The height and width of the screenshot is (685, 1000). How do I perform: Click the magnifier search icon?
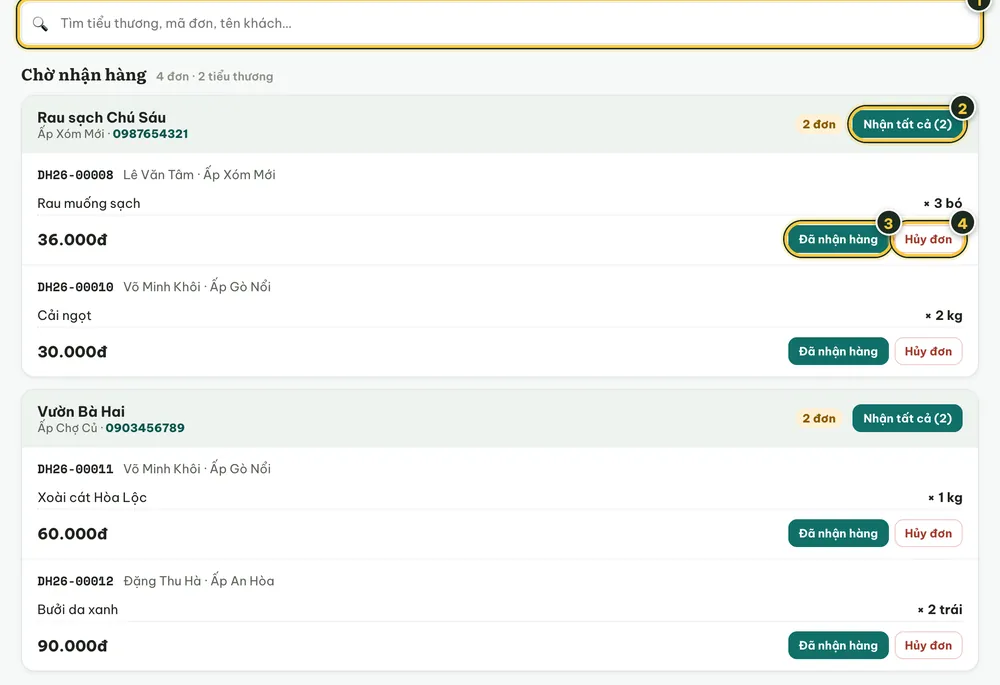coord(40,24)
